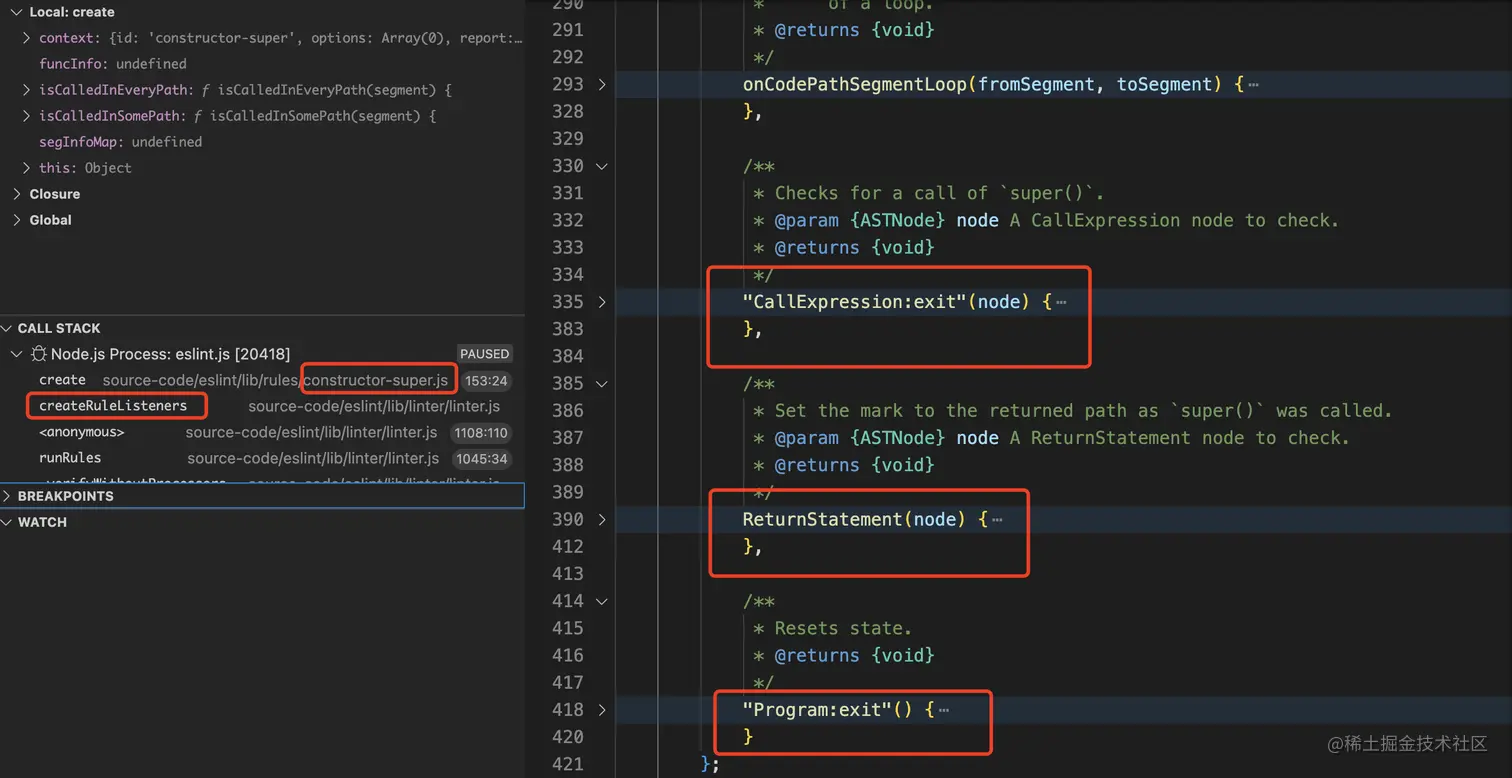Viewport: 1512px width, 778px height.
Task: Expand the BREAKPOINTS section
Action: 7,496
